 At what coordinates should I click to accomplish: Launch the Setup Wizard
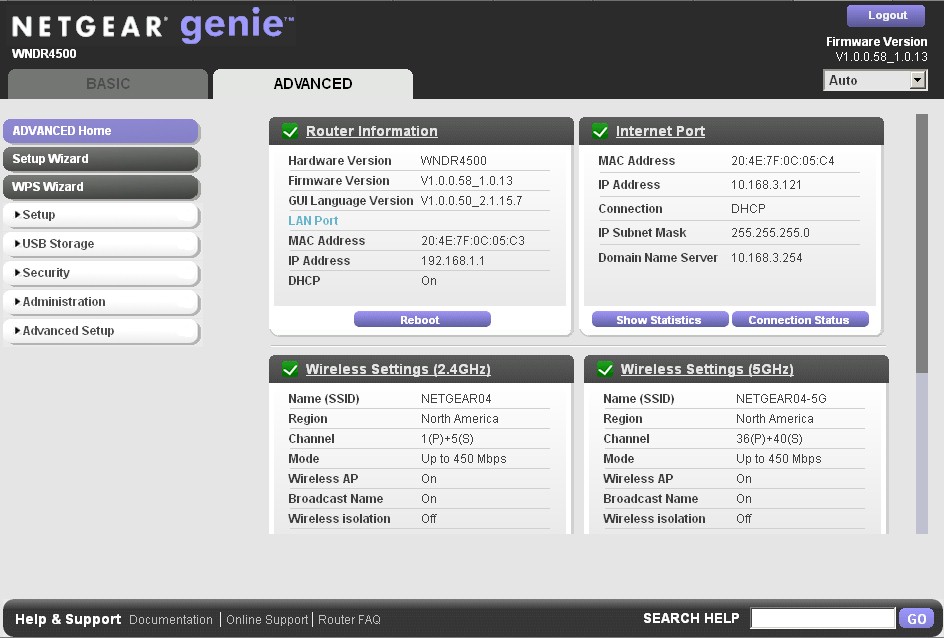[x=101, y=159]
